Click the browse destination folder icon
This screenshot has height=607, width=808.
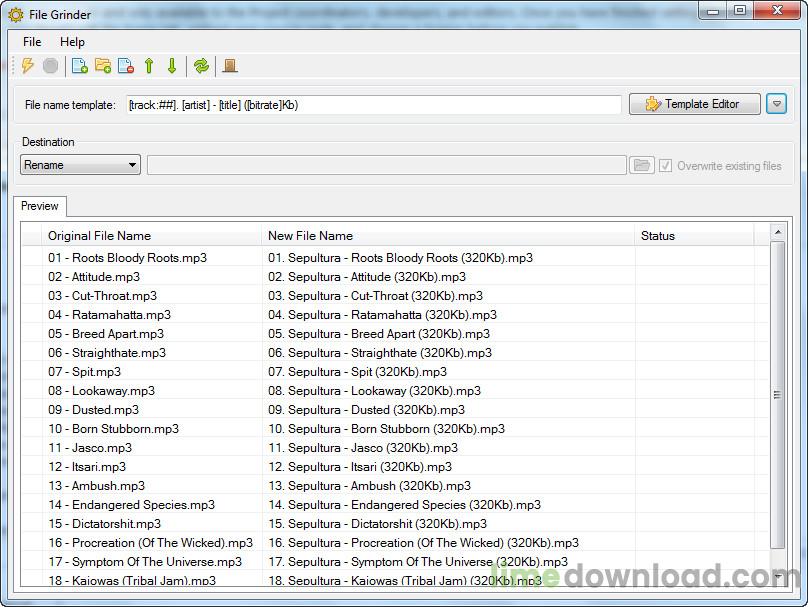(x=642, y=165)
